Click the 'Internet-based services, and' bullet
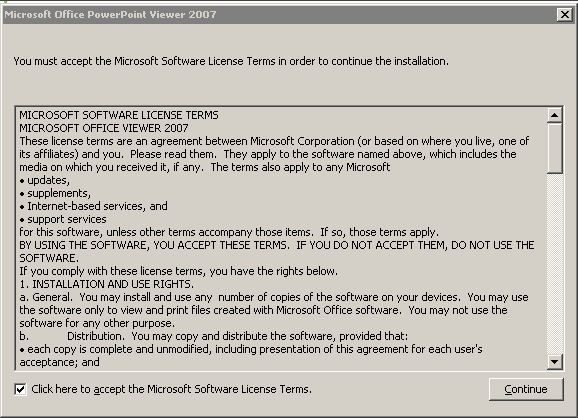This screenshot has width=578, height=418. click(94, 206)
